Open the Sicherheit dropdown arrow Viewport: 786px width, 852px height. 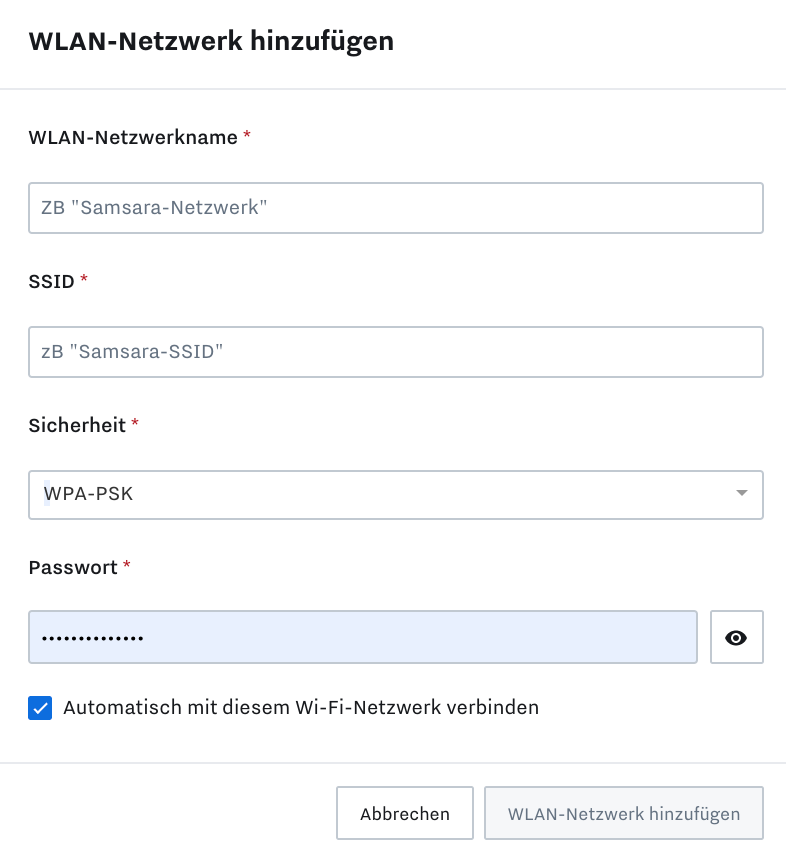point(741,494)
